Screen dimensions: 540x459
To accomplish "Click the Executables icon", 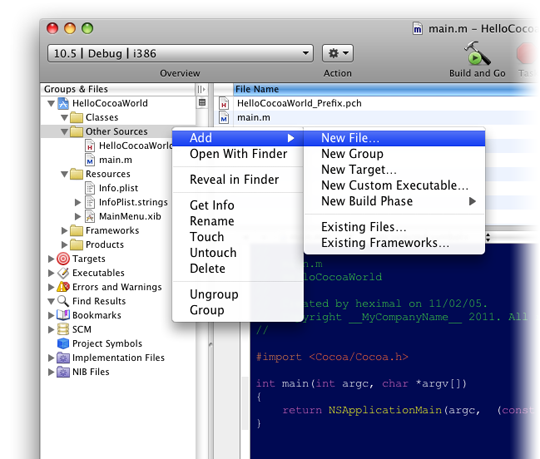I will [x=63, y=273].
